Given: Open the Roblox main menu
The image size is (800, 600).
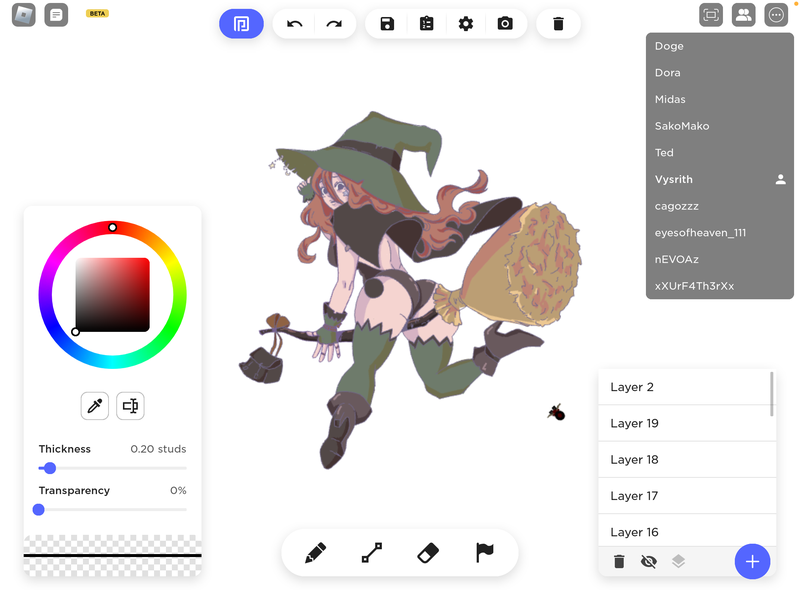Looking at the screenshot, I should [23, 15].
